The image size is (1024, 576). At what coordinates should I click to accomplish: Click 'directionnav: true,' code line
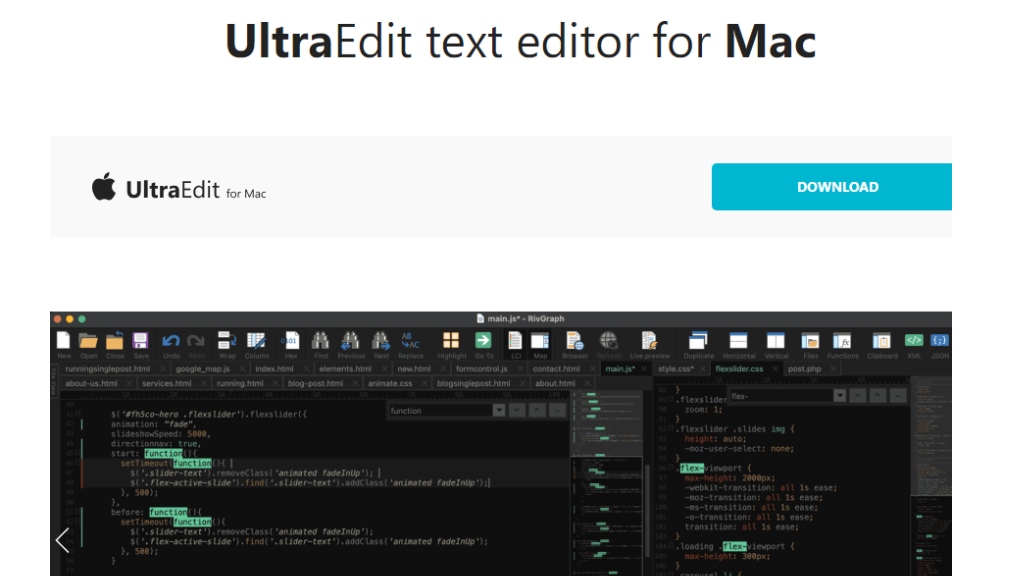click(155, 443)
